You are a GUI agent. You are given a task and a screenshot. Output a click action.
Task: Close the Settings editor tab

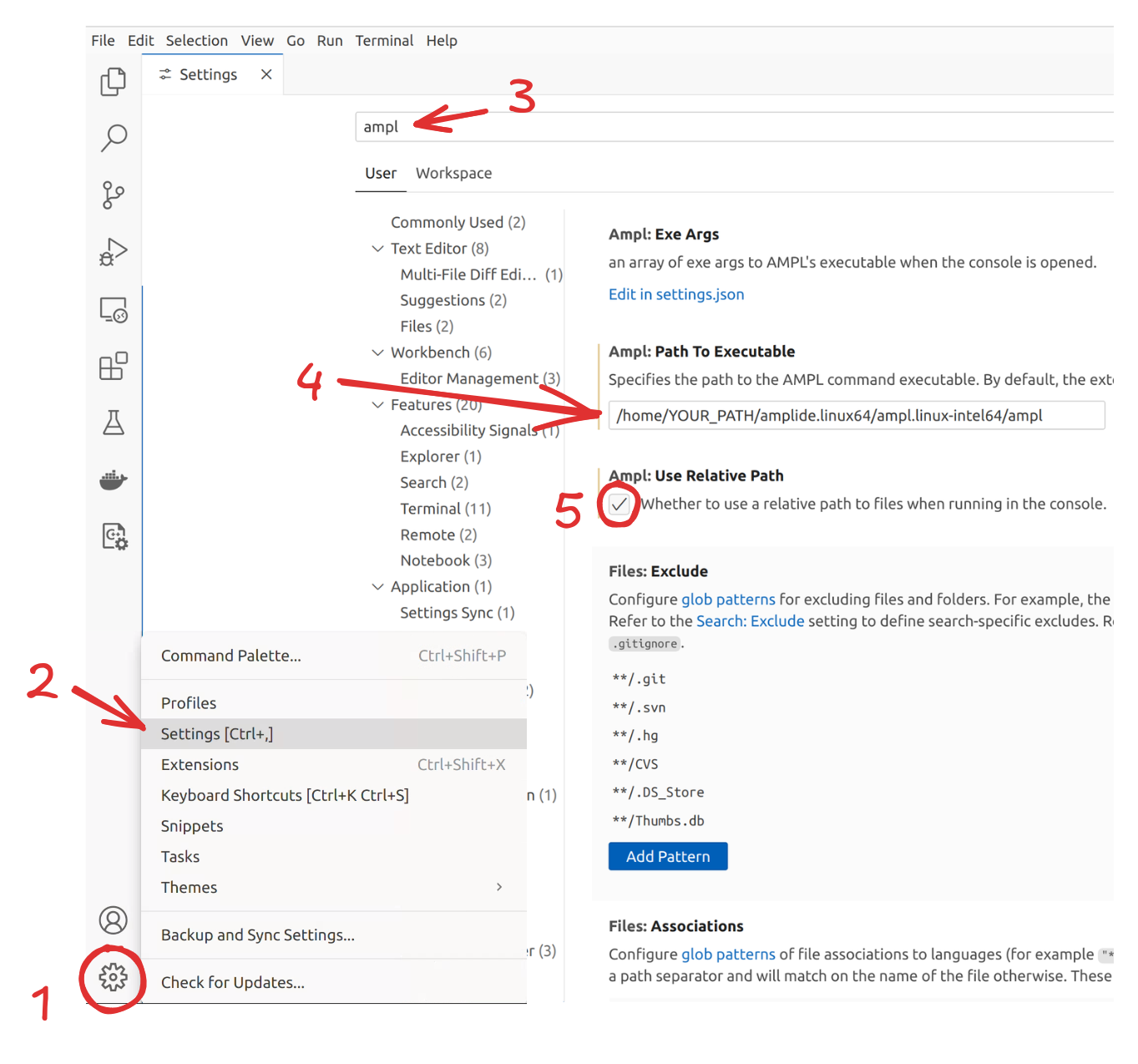point(266,74)
